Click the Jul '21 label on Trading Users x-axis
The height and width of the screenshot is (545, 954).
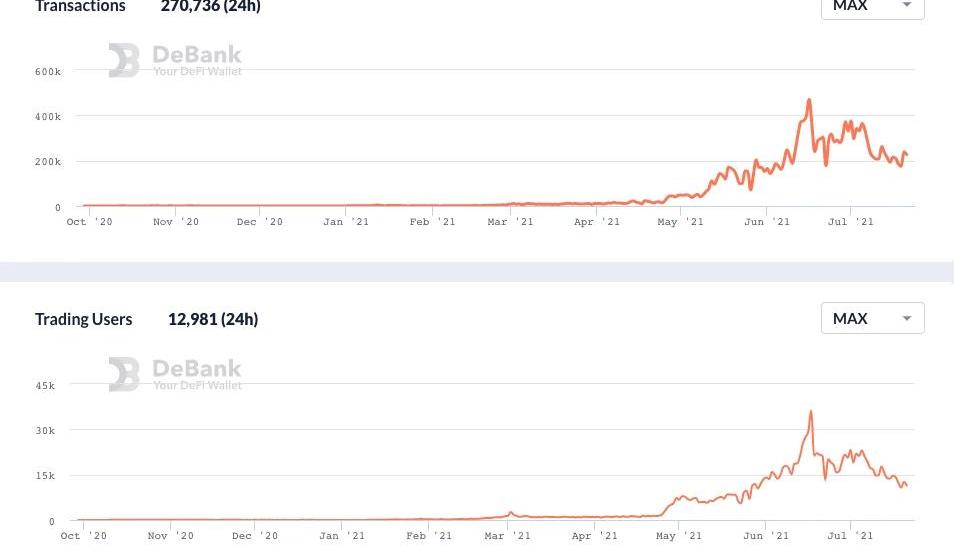[x=851, y=536]
